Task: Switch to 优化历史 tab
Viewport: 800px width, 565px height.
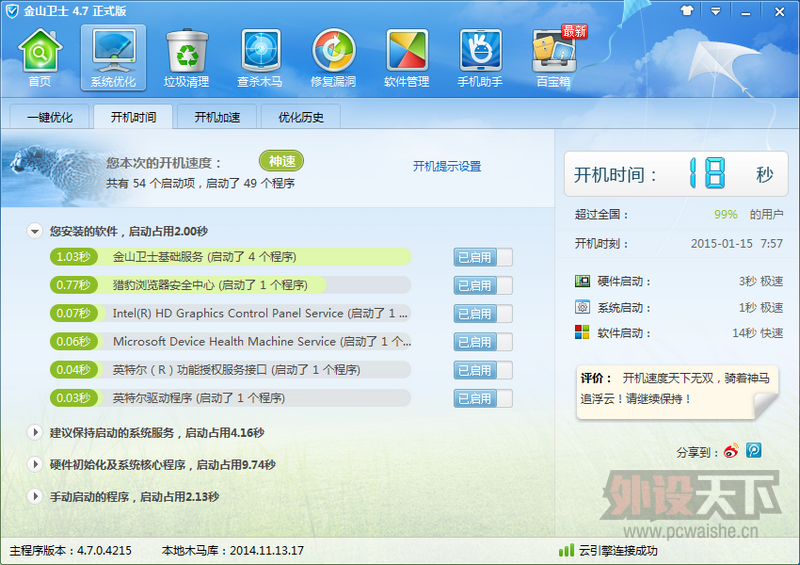Action: (301, 117)
